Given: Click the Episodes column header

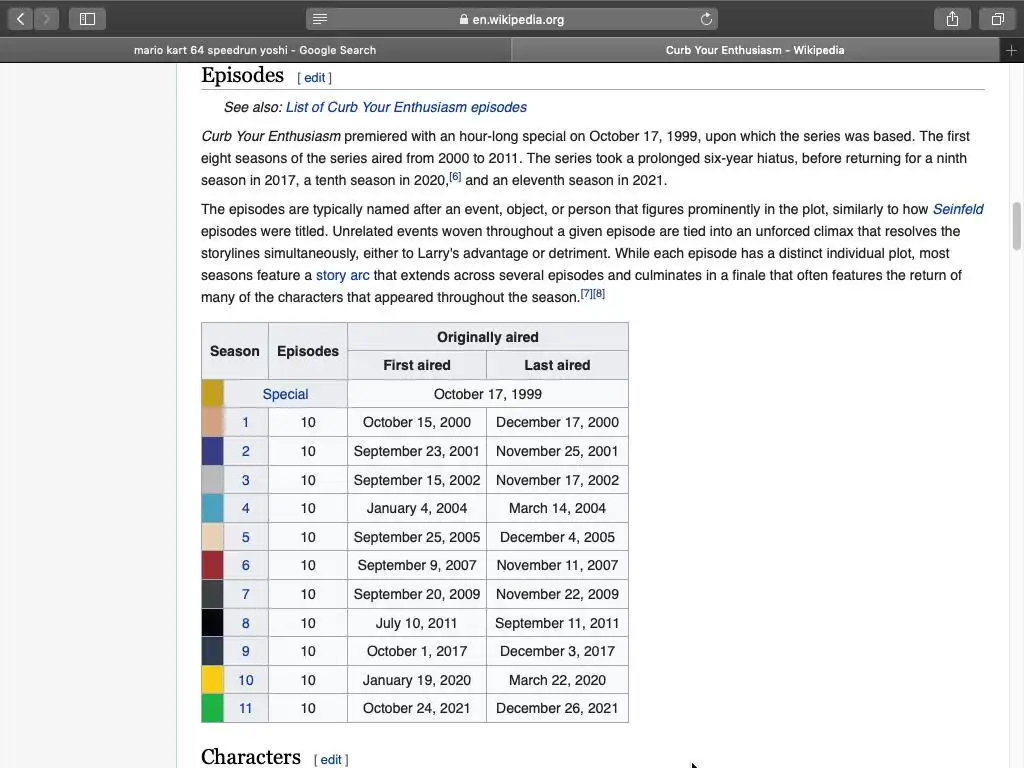Looking at the screenshot, I should click(308, 351).
